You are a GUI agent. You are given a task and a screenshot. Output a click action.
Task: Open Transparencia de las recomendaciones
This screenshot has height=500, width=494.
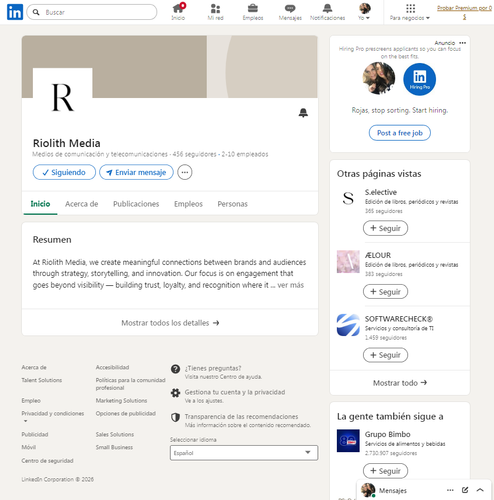[241, 416]
